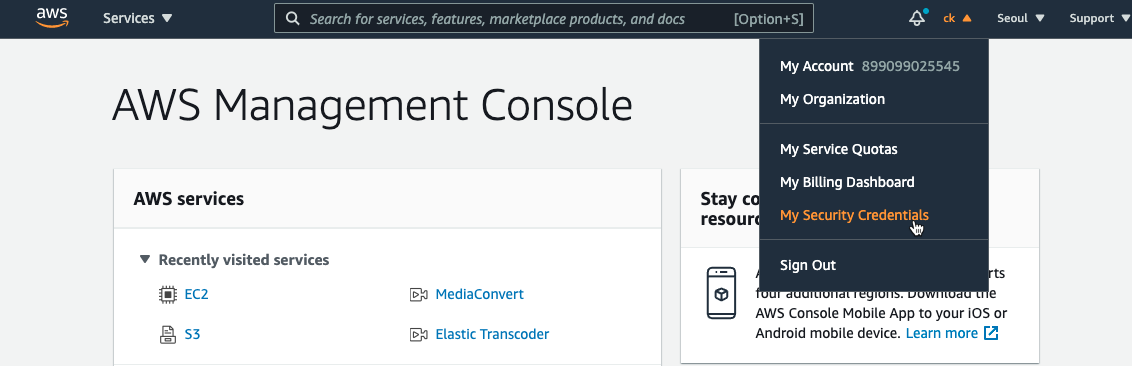
Task: Open the MediaConvert service link
Action: (x=479, y=294)
